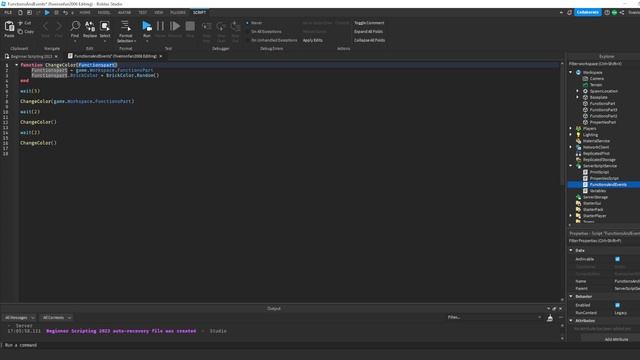
Task: Open the All Contexts output dropdown
Action: click(57, 318)
